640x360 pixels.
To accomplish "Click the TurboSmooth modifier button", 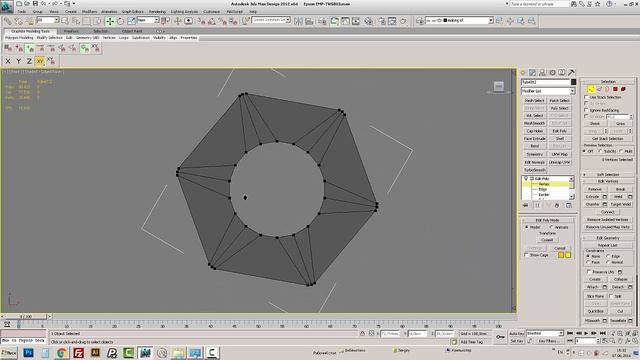I will [x=535, y=170].
